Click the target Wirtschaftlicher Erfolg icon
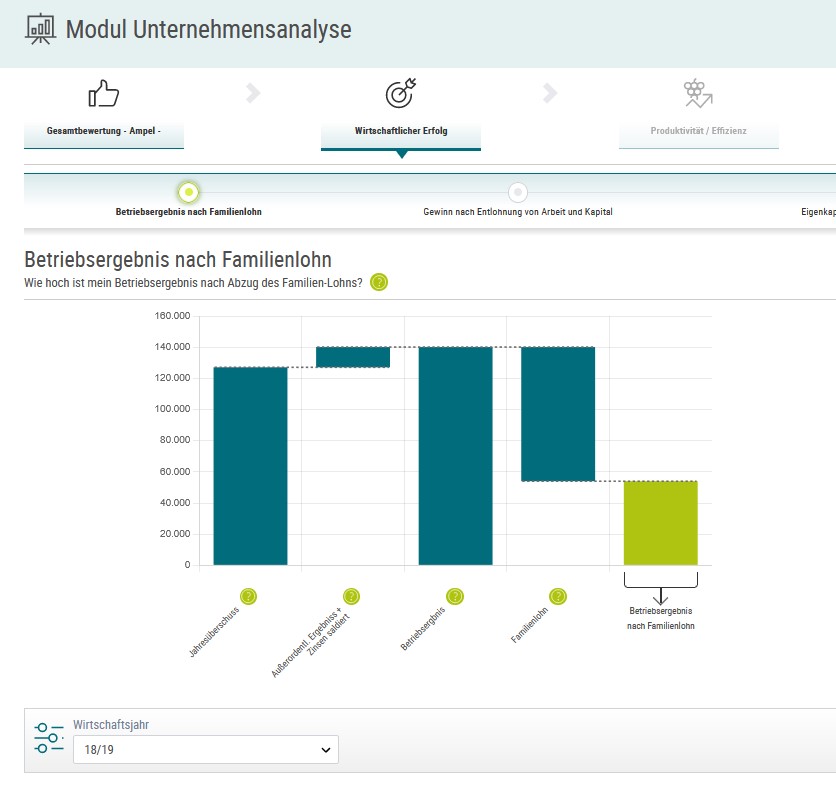This screenshot has width=836, height=785. click(x=400, y=94)
